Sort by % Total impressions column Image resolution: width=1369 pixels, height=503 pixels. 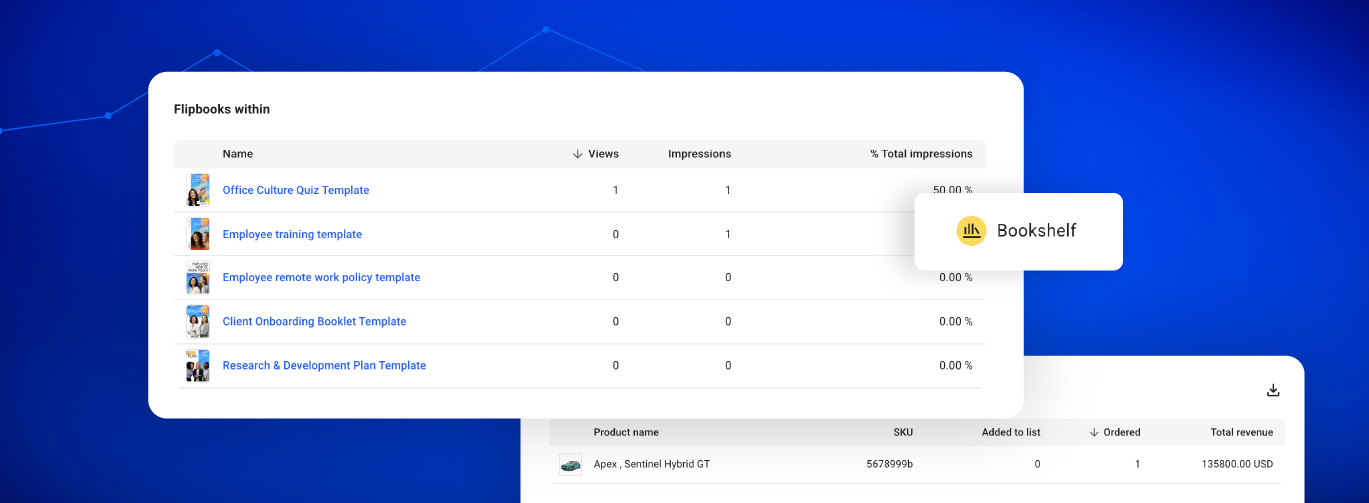pyautogui.click(x=920, y=154)
